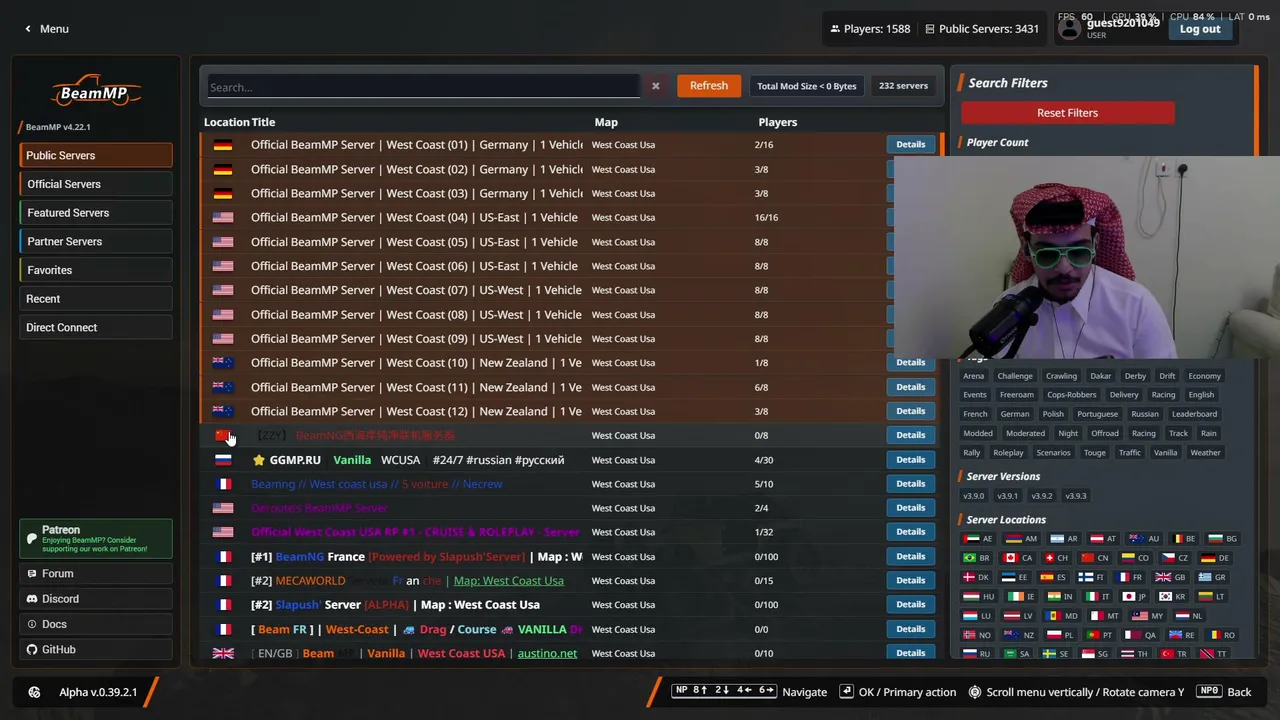Enable the Cops-Robbers tag filter

1072,395
